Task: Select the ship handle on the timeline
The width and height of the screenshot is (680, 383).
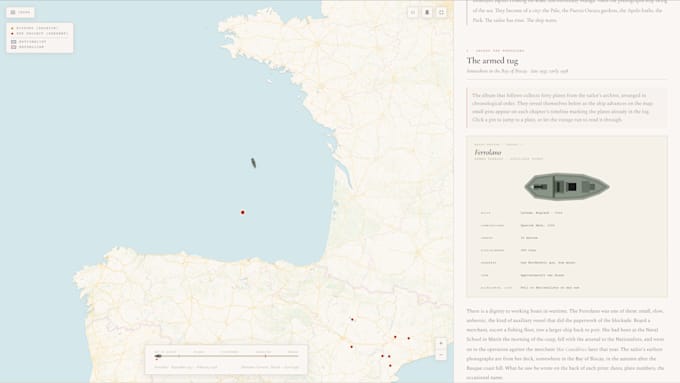Action: click(x=158, y=356)
